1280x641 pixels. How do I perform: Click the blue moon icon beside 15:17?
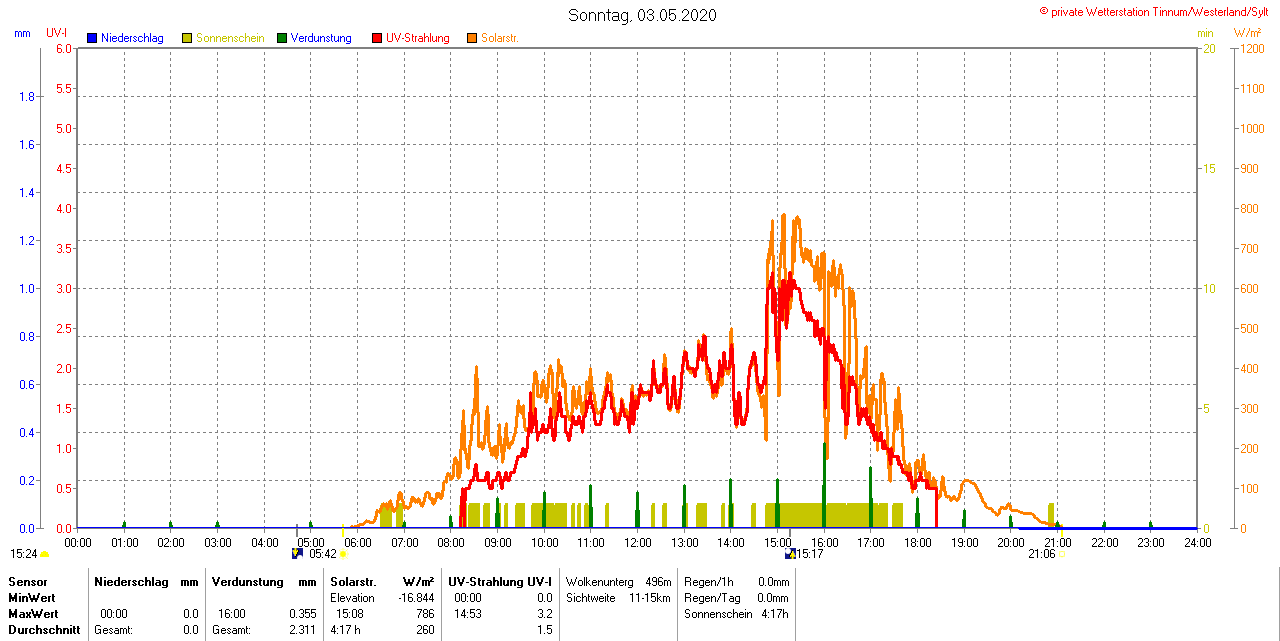coord(790,553)
